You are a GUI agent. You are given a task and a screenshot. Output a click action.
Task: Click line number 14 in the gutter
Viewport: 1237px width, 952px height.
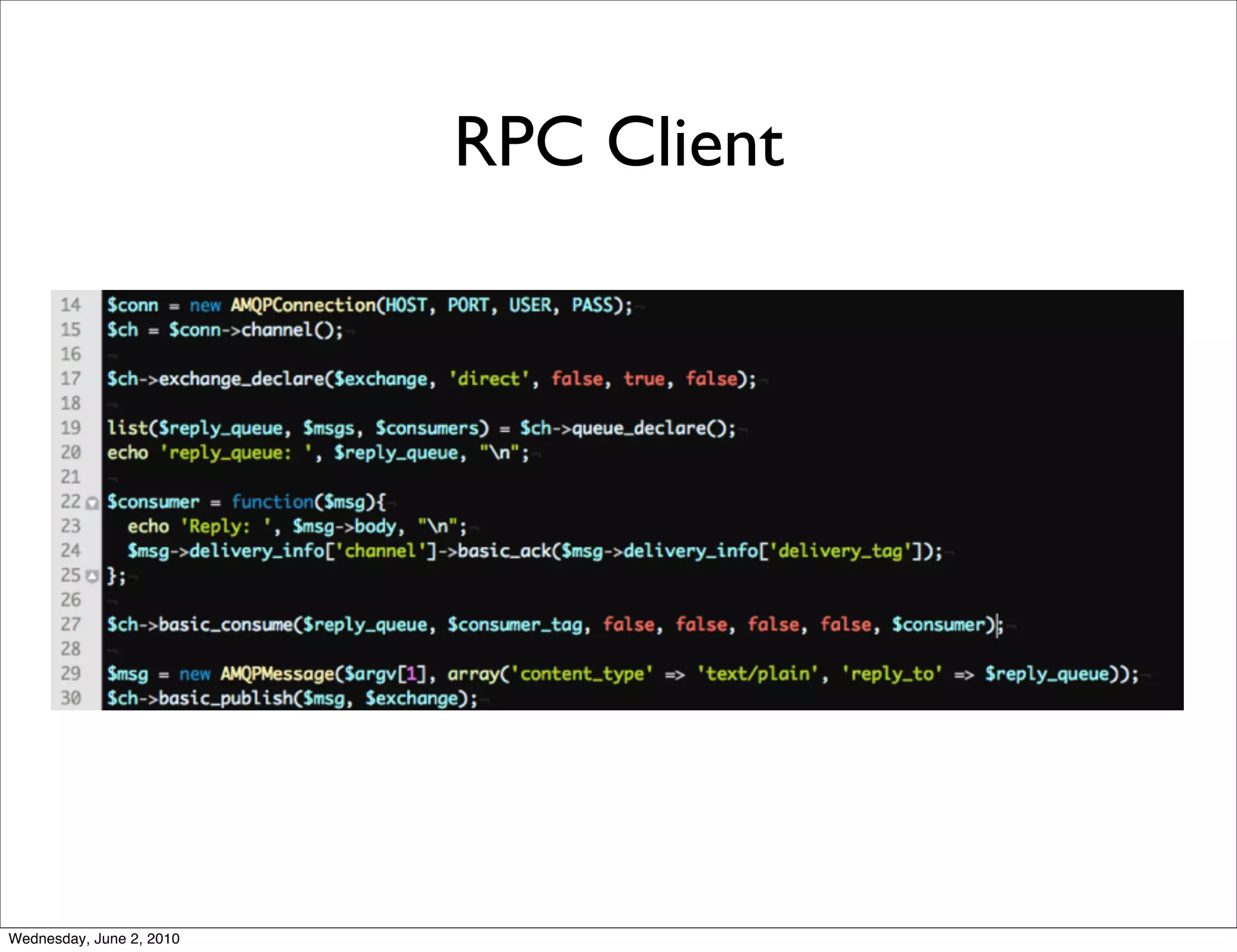coord(71,305)
